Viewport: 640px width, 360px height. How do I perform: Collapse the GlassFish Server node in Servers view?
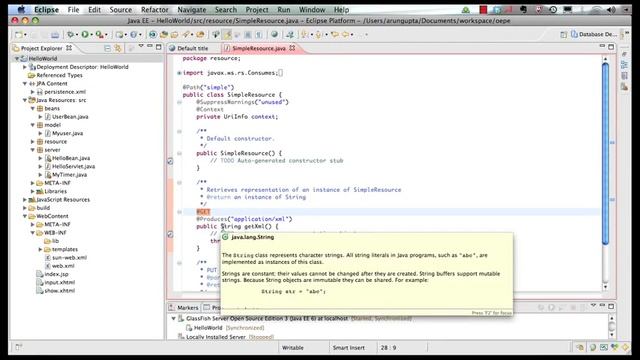[173, 318]
